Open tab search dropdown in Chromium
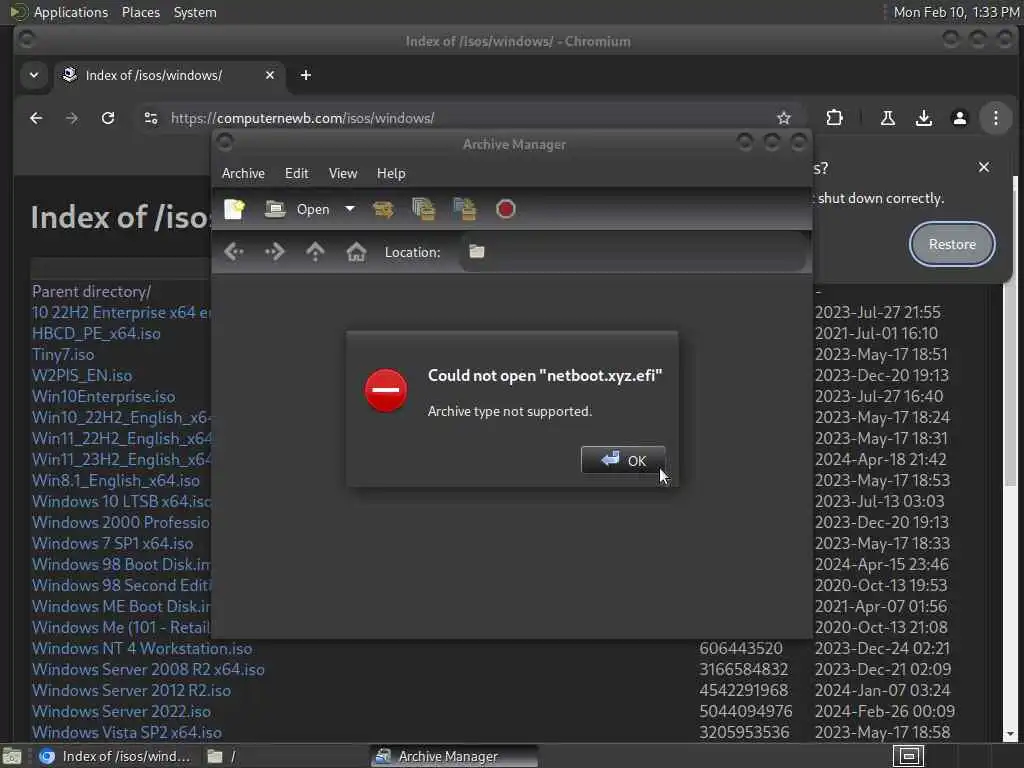 pyautogui.click(x=34, y=75)
